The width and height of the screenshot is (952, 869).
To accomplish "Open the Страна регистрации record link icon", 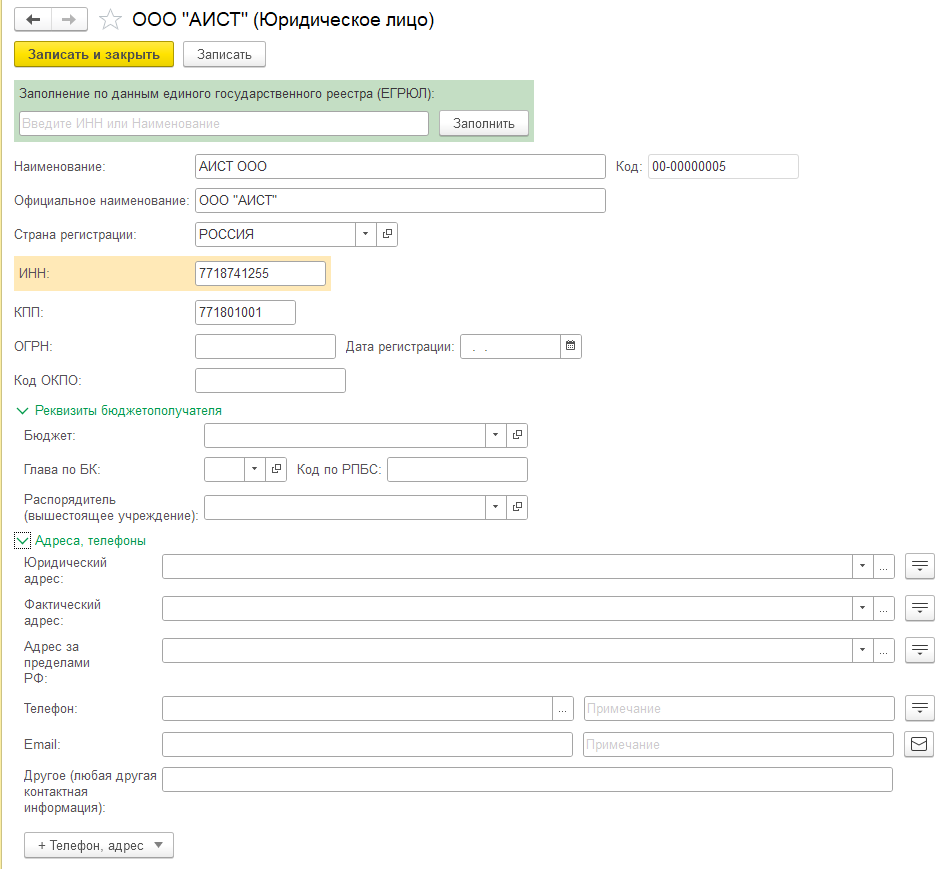I will coord(387,234).
